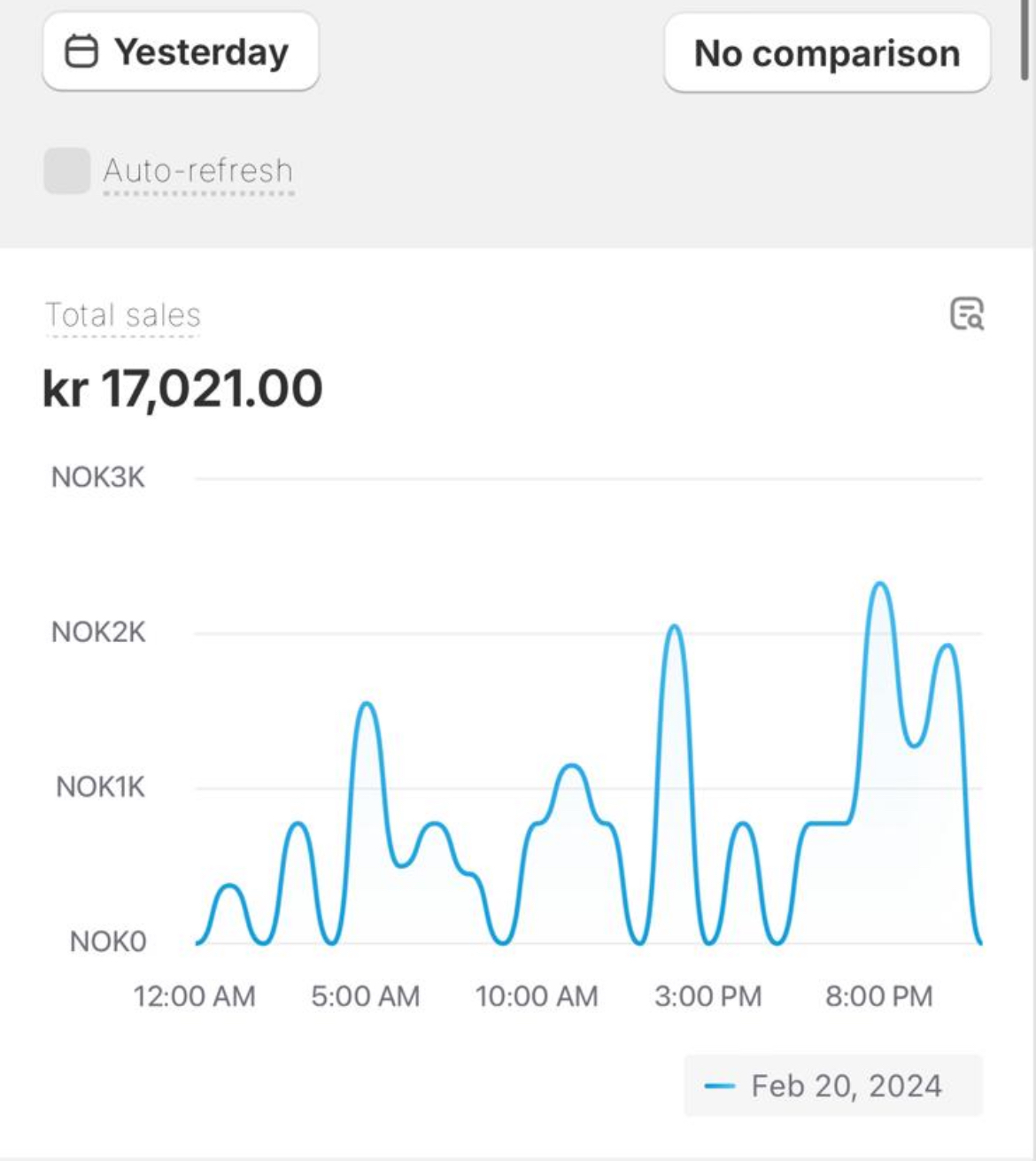Click the NOK2K y-axis label

point(98,632)
